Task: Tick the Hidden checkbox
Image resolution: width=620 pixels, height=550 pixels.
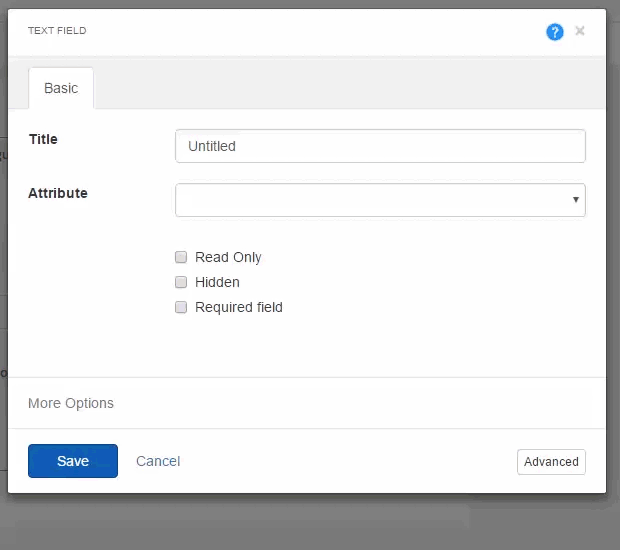Action: pyautogui.click(x=181, y=282)
